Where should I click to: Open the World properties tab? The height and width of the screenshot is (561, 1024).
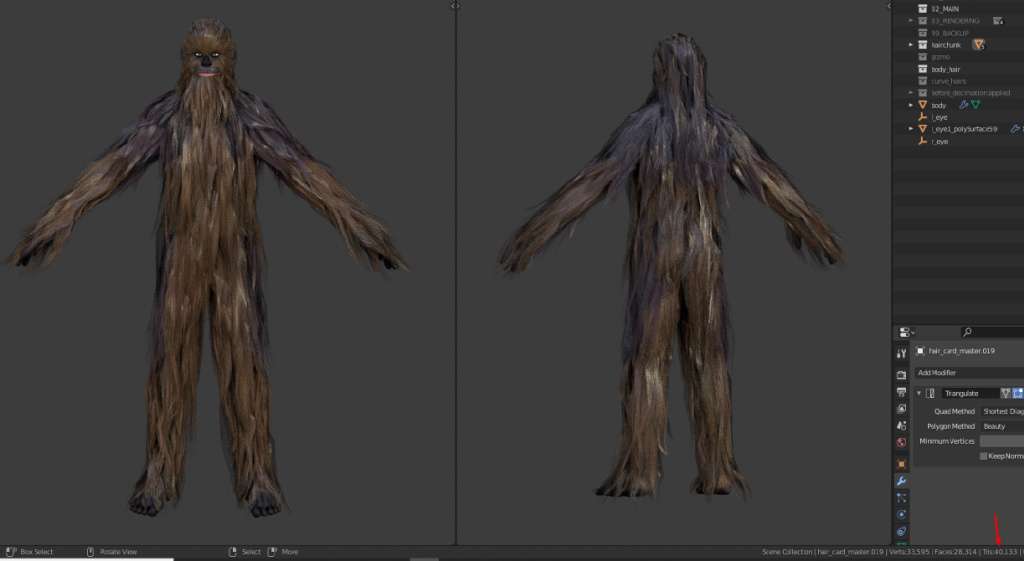coord(901,442)
